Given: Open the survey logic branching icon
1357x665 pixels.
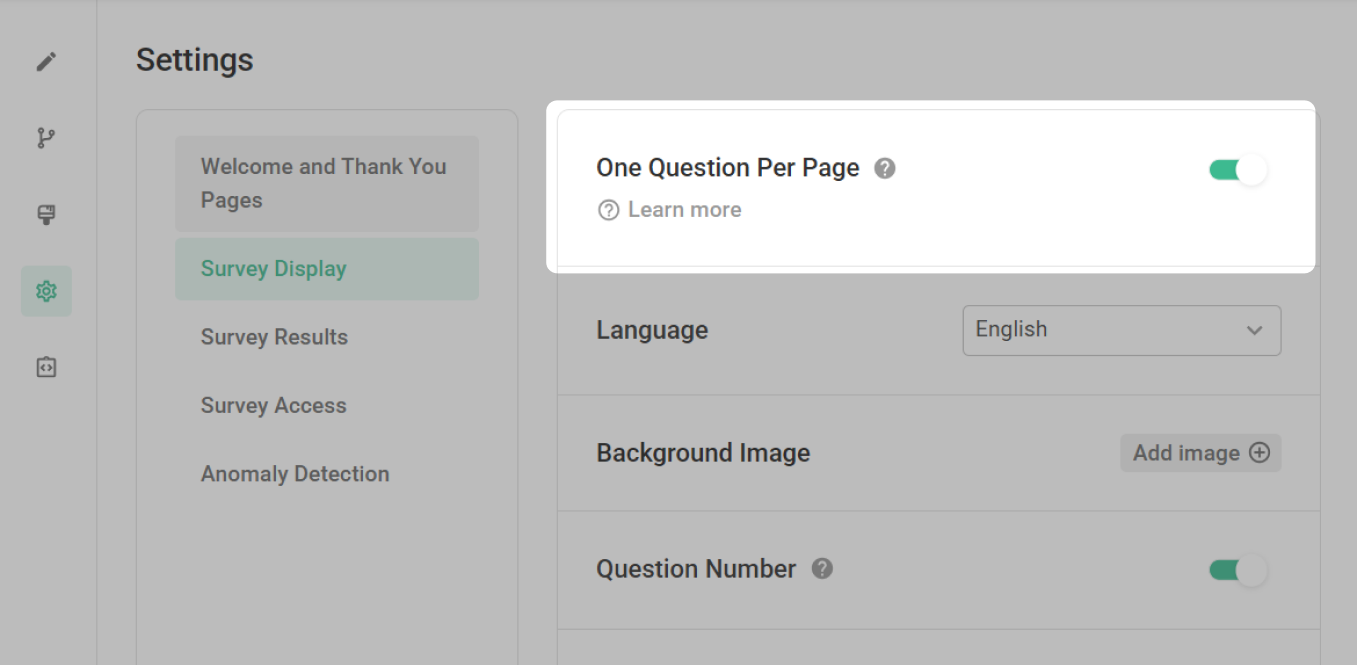Looking at the screenshot, I should click(46, 138).
